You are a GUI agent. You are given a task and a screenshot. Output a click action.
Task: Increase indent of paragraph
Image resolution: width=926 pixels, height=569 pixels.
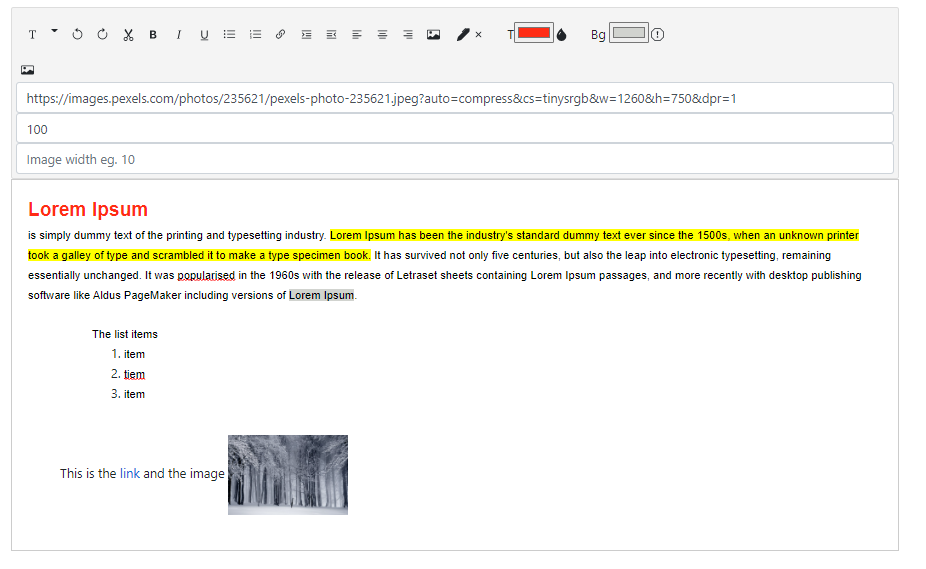(x=306, y=35)
